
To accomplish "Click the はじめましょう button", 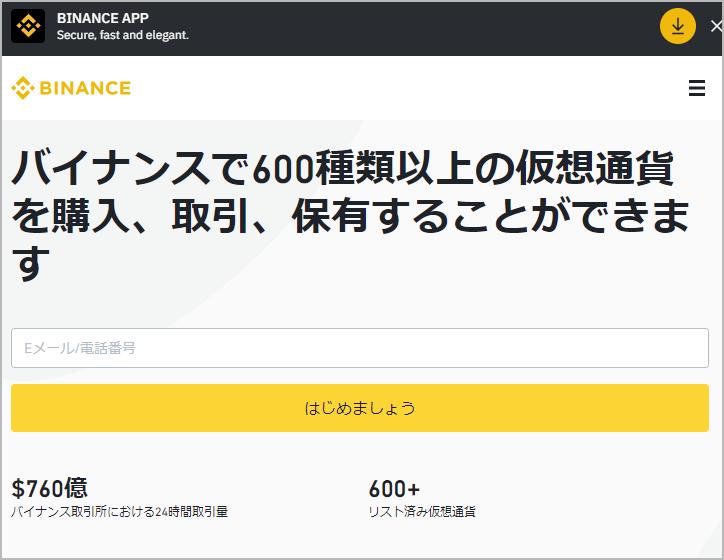I will click(x=360, y=408).
